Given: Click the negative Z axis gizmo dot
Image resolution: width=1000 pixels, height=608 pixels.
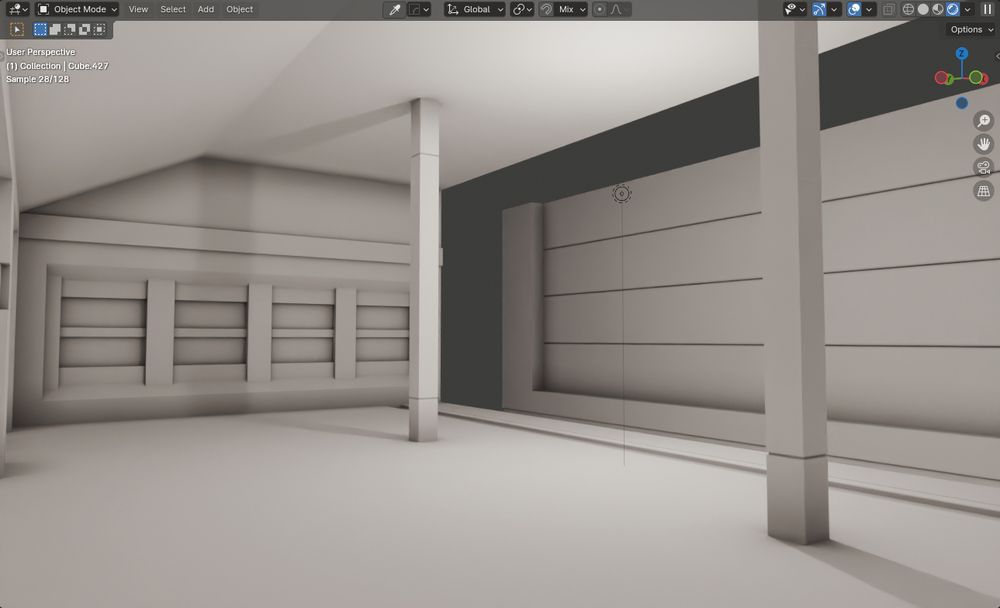Looking at the screenshot, I should 962,103.
